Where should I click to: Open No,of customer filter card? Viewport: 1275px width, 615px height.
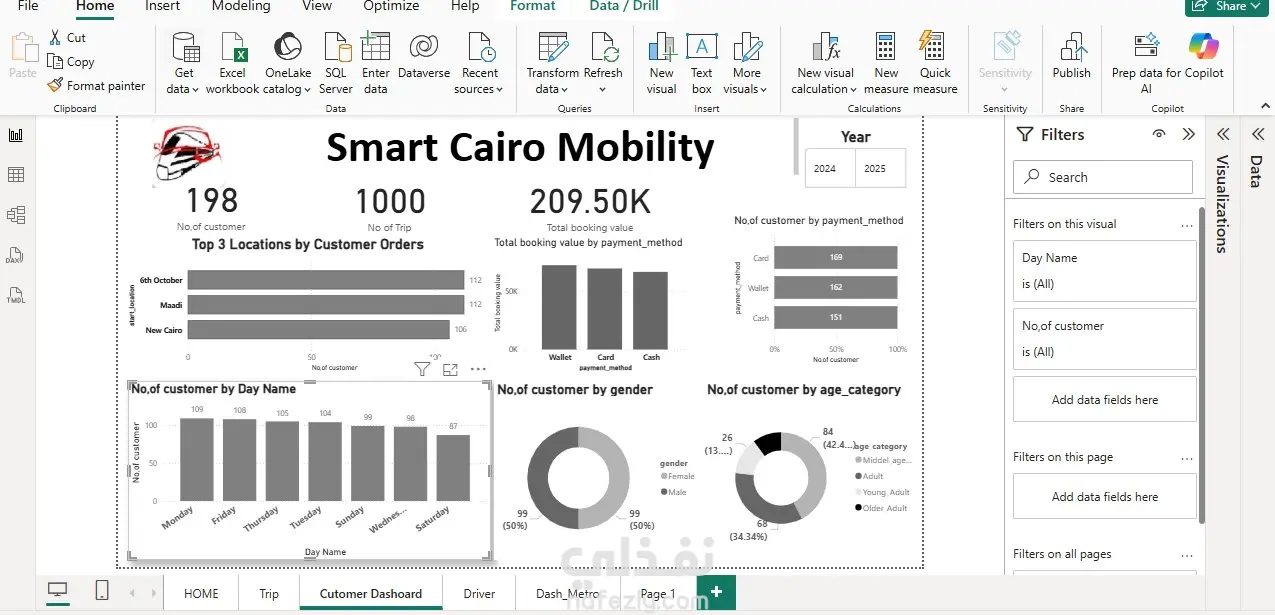(1105, 339)
